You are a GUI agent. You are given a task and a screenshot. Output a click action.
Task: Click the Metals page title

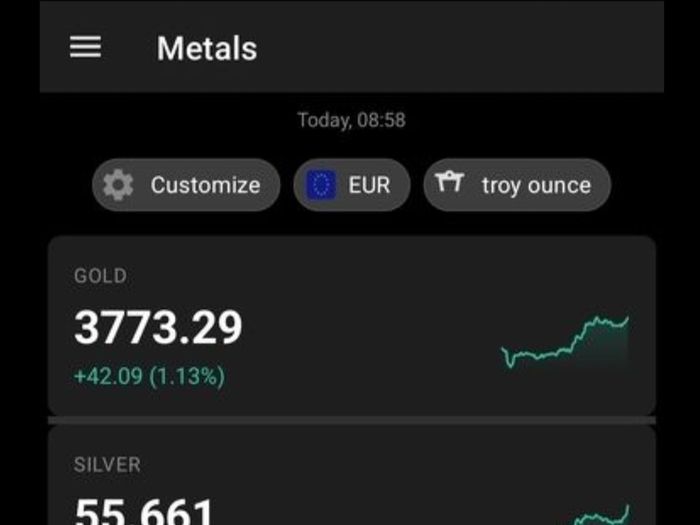207,48
